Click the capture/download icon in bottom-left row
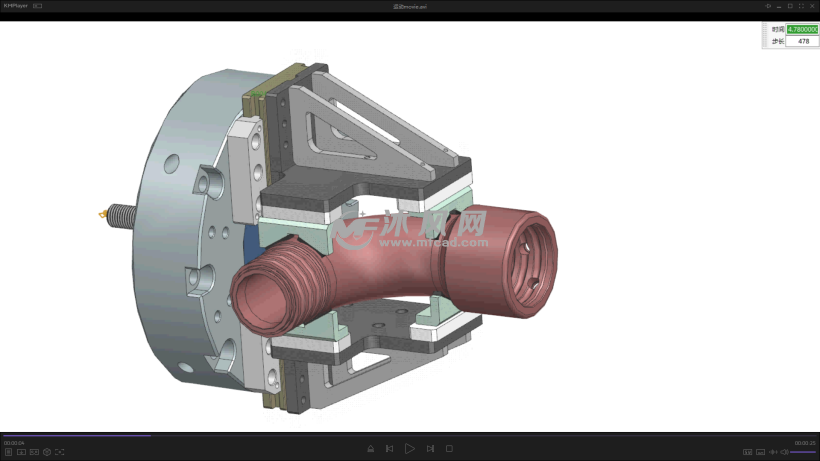The image size is (820, 461). pyautogui.click(x=21, y=452)
